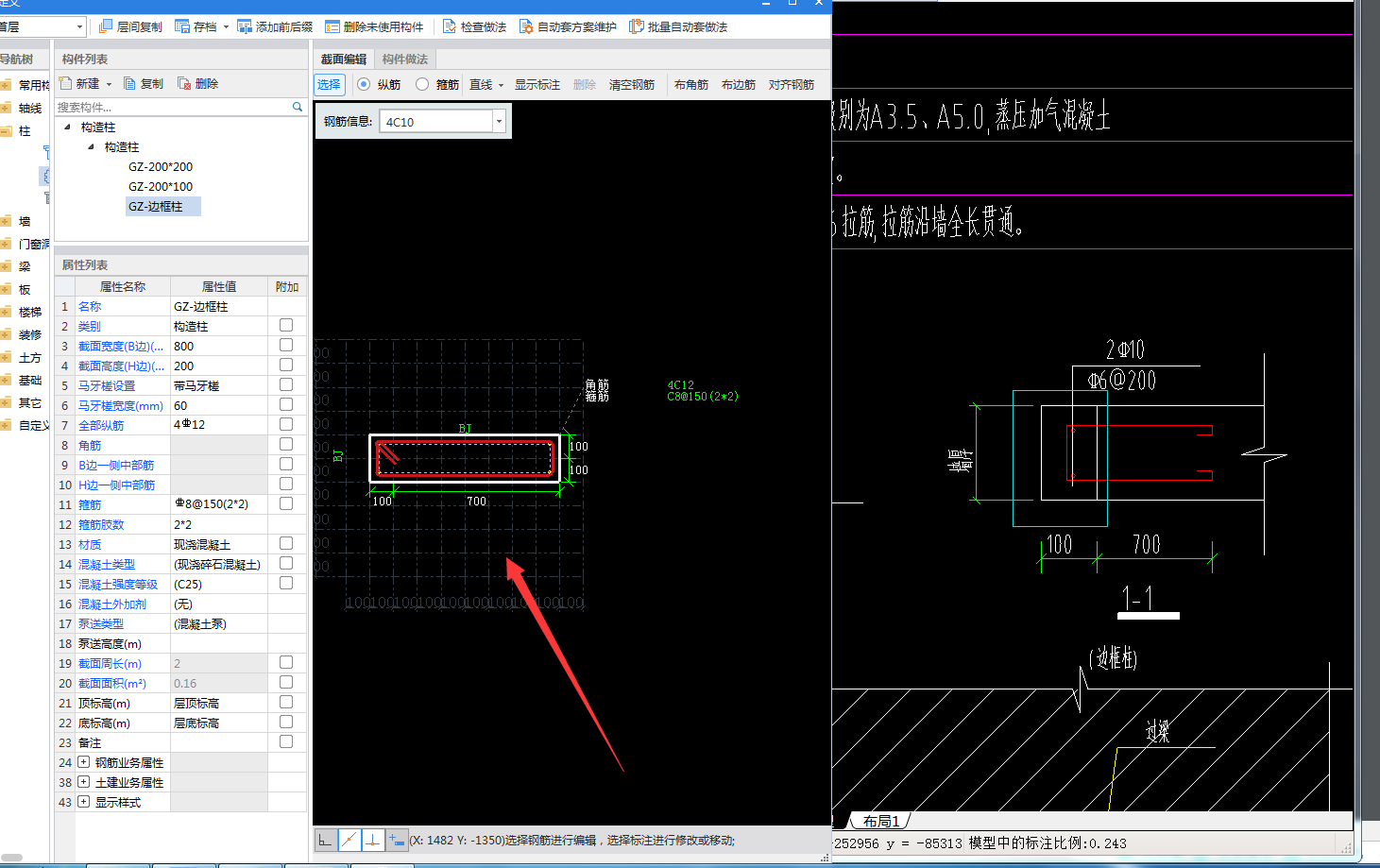Check the 附加 box for 材质 row
Image resolution: width=1380 pixels, height=868 pixels.
pos(286,543)
